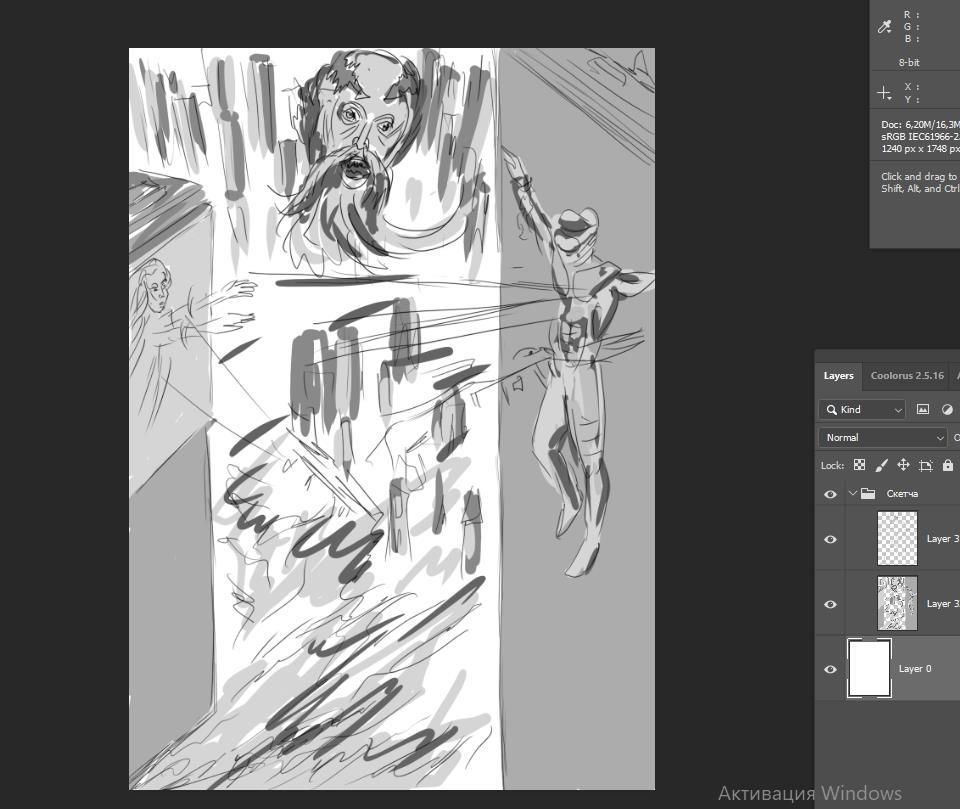The image size is (960, 809).
Task: Hide Layer 0 using its eye icon
Action: [x=830, y=669]
